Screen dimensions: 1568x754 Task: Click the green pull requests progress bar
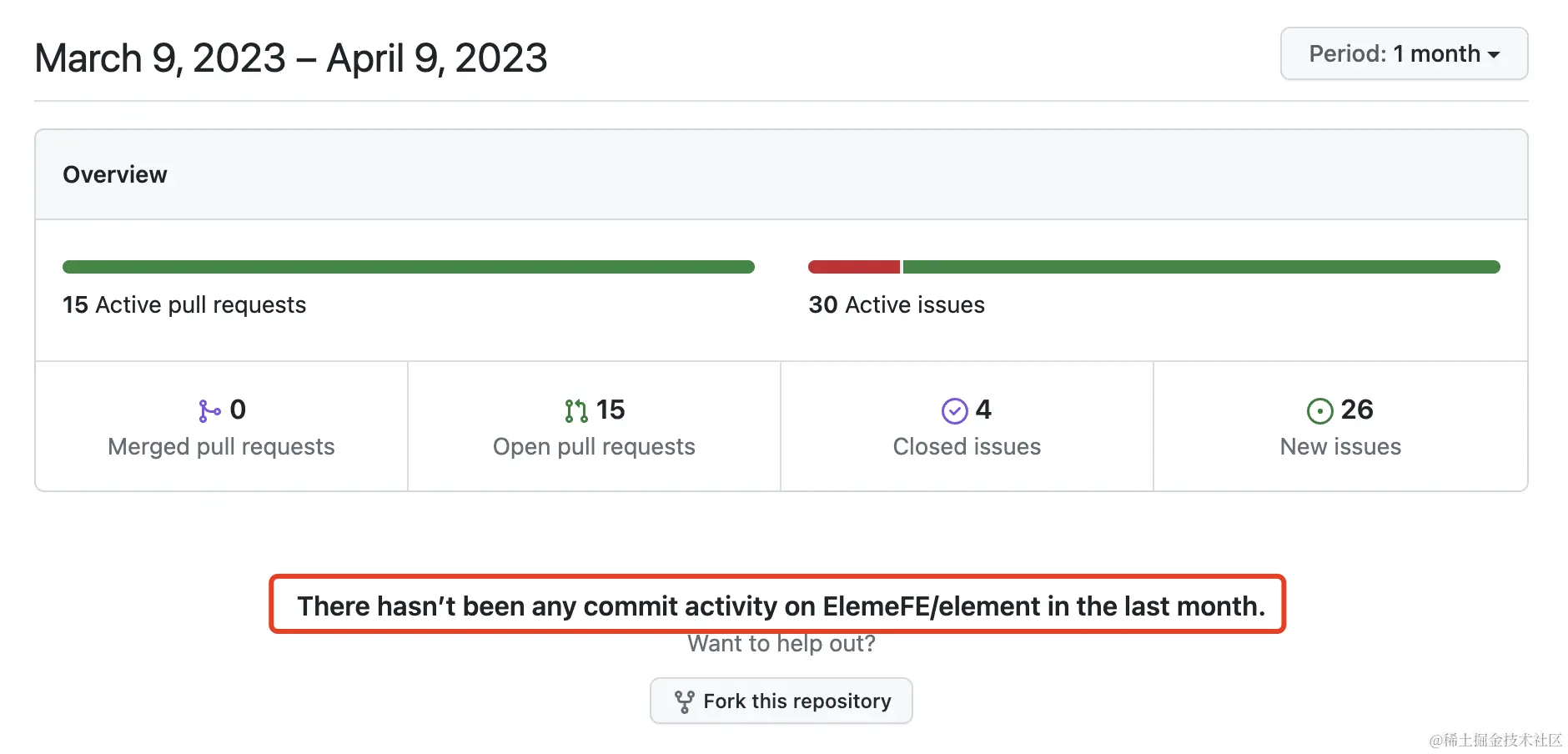pos(408,267)
